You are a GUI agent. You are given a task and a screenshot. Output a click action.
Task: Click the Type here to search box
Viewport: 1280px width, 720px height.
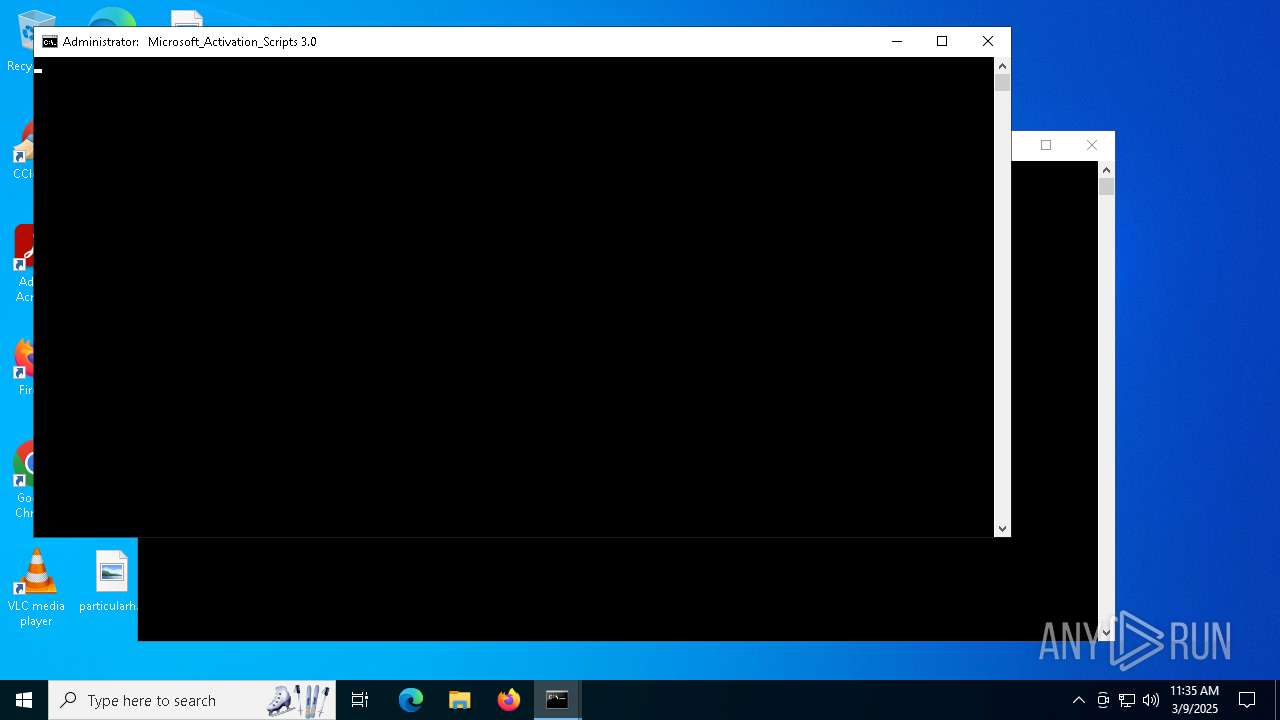pyautogui.click(x=192, y=700)
